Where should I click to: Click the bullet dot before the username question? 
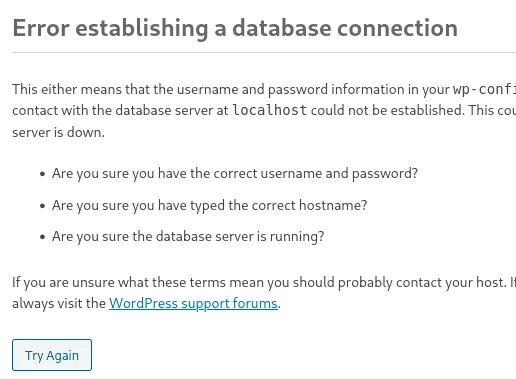click(x=42, y=174)
